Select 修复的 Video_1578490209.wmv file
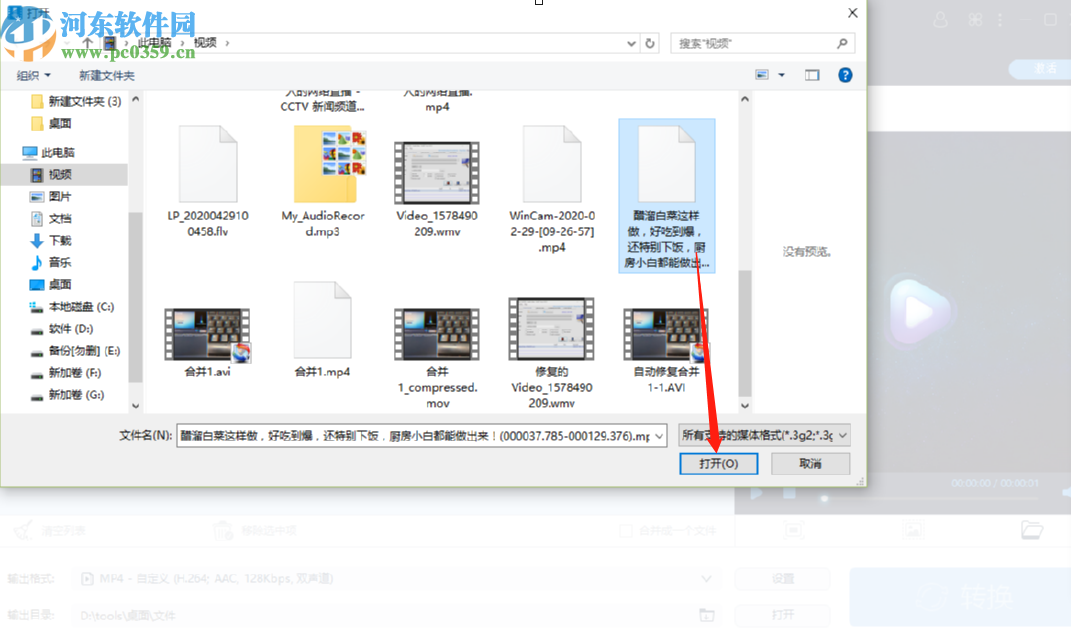 [x=552, y=352]
